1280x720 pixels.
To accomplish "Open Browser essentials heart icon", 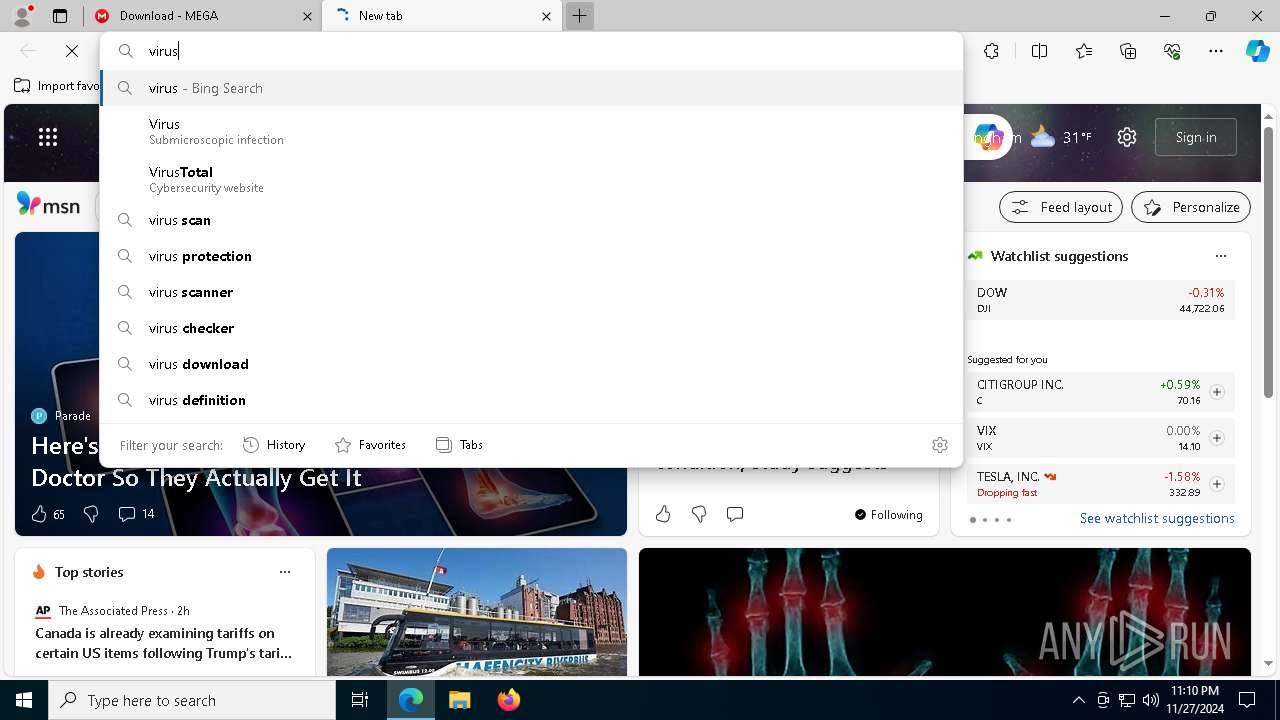I will pyautogui.click(x=1172, y=51).
